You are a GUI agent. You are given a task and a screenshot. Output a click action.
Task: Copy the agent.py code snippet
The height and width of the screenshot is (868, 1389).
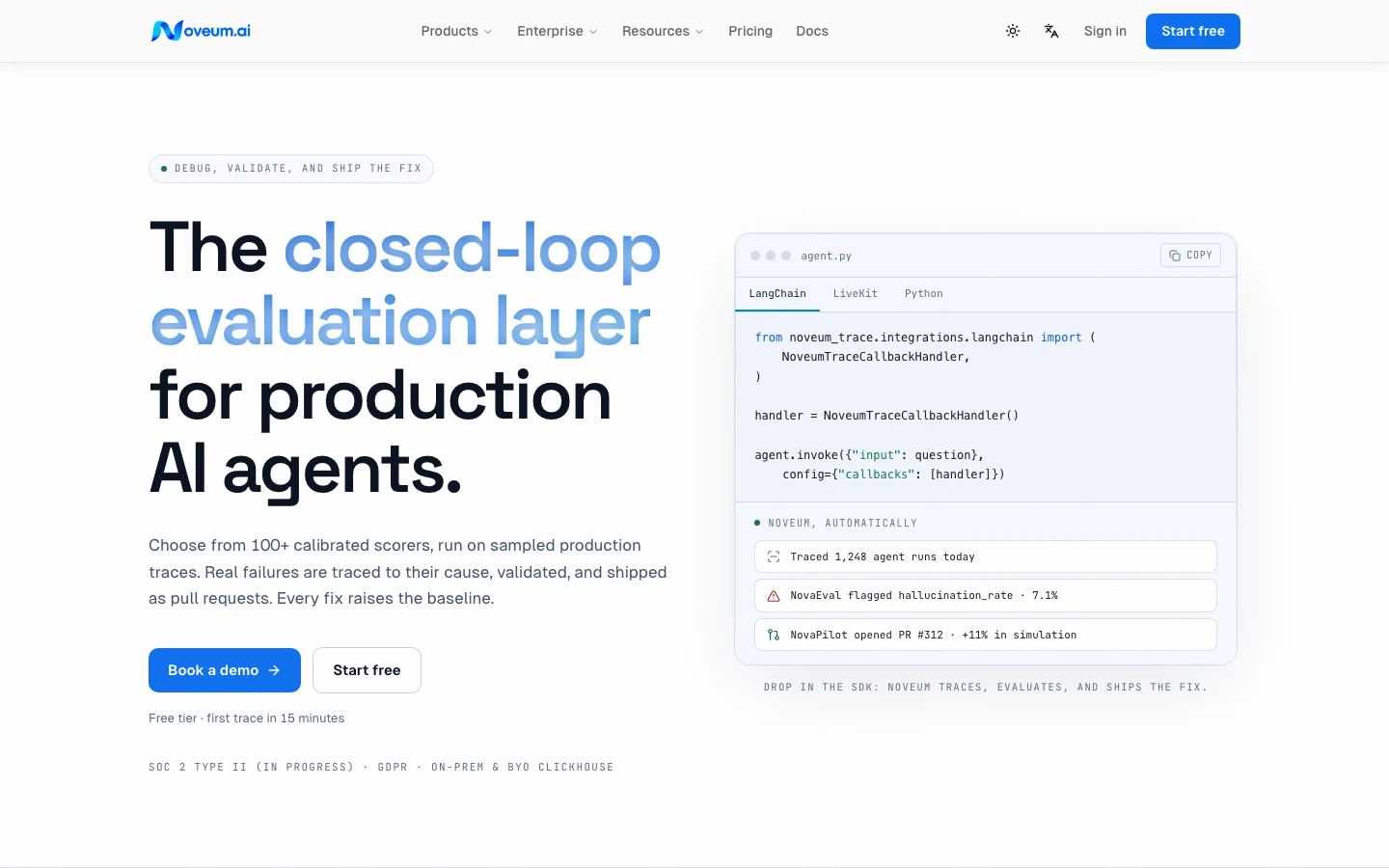coord(1190,256)
